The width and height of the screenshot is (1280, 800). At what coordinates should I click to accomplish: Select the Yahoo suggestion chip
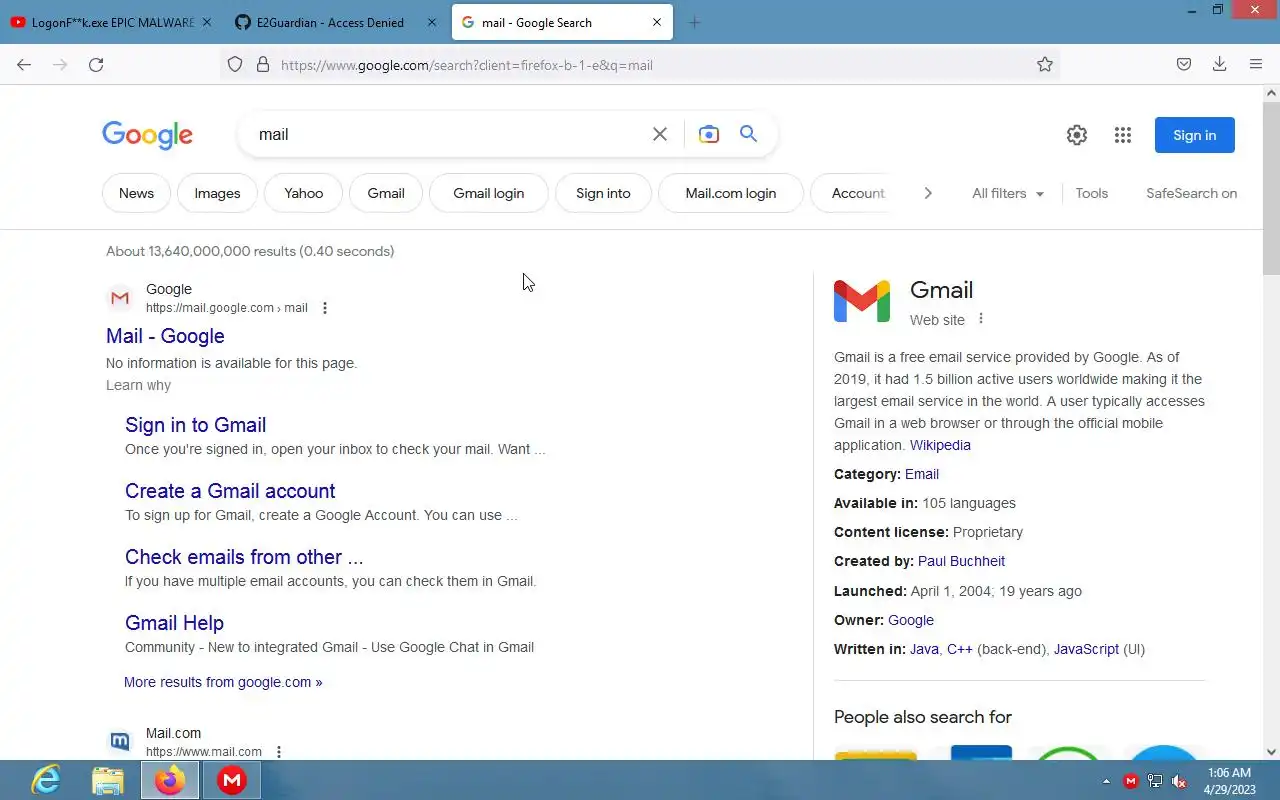coord(303,193)
